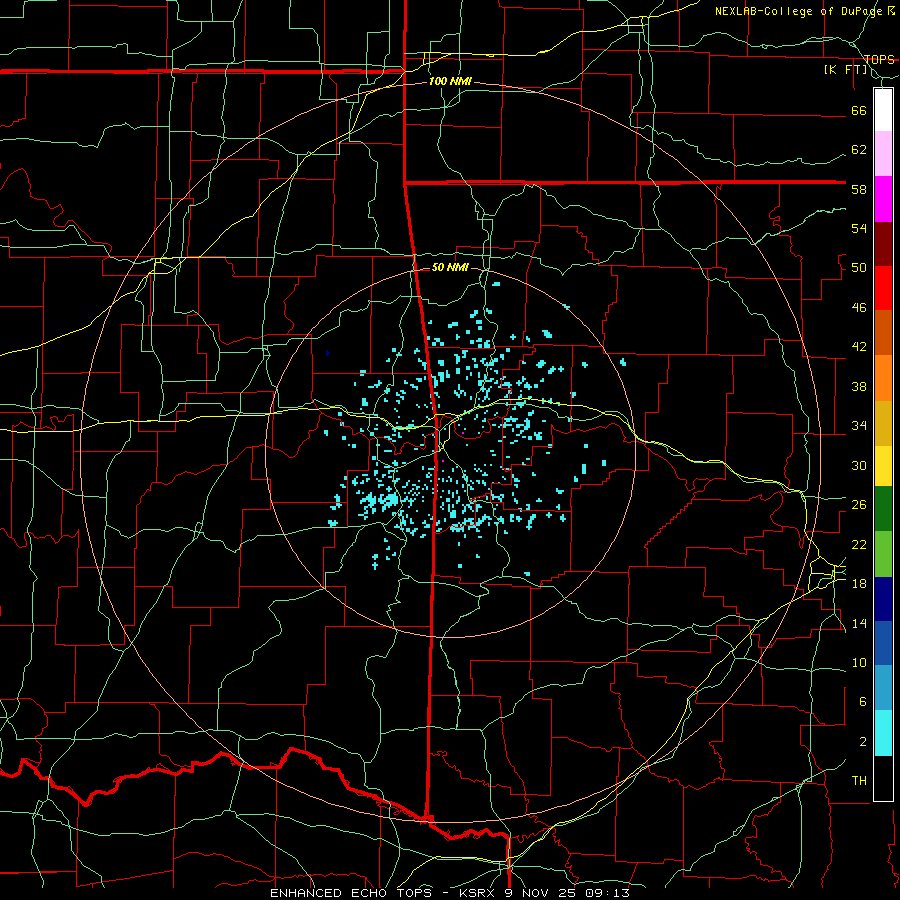This screenshot has width=900, height=900.
Task: Click the light pink legend swatch
Action: [883, 154]
